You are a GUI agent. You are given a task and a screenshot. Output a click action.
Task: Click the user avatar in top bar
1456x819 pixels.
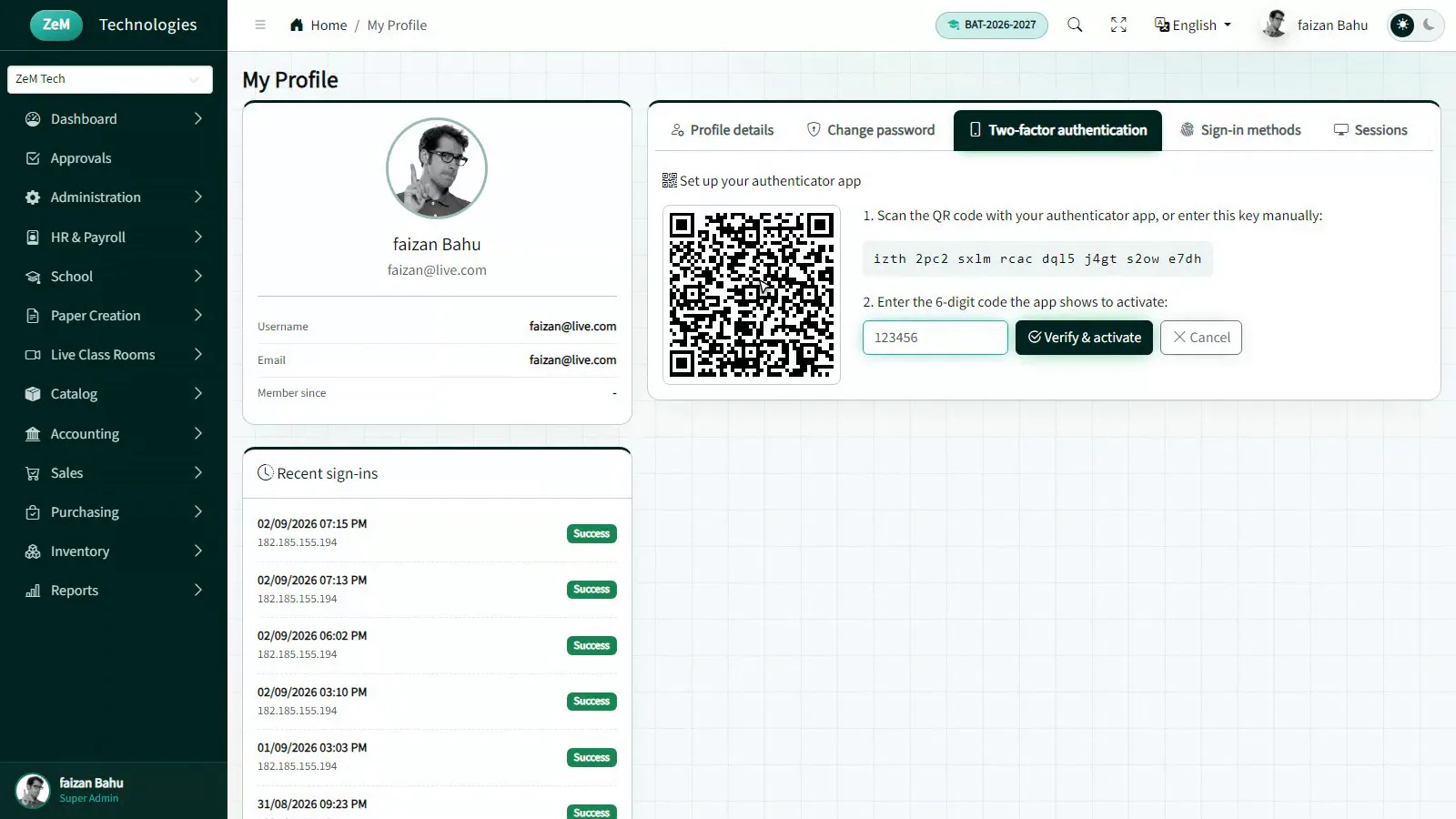click(x=1275, y=25)
